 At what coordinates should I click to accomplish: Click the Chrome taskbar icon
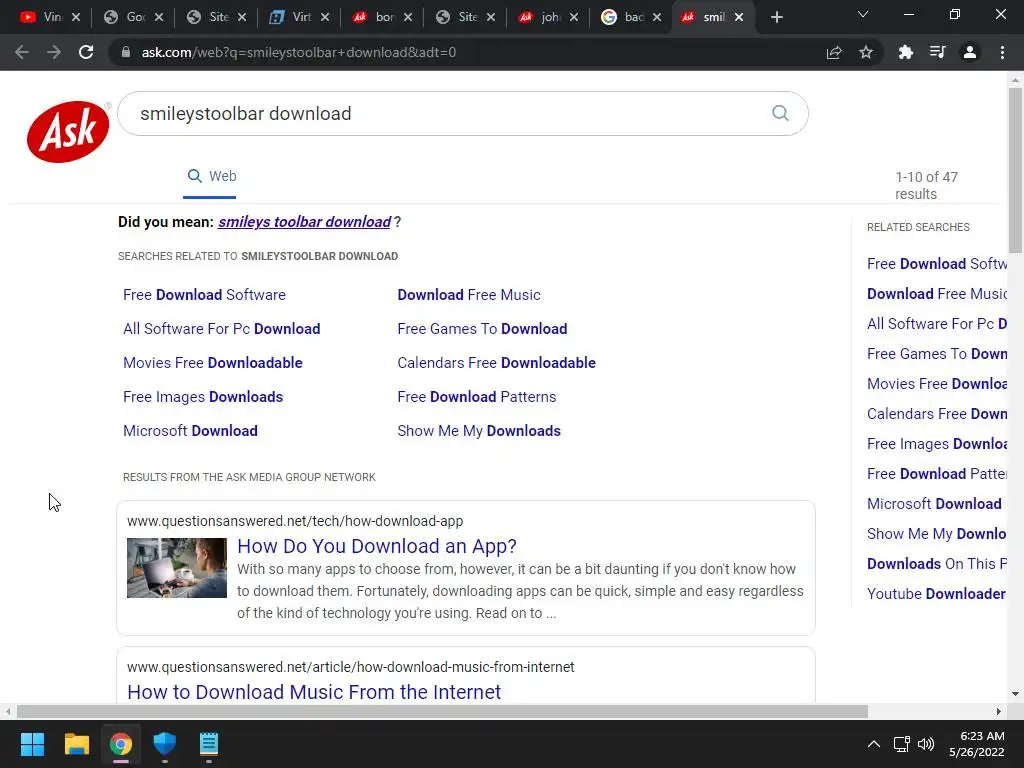[x=121, y=744]
